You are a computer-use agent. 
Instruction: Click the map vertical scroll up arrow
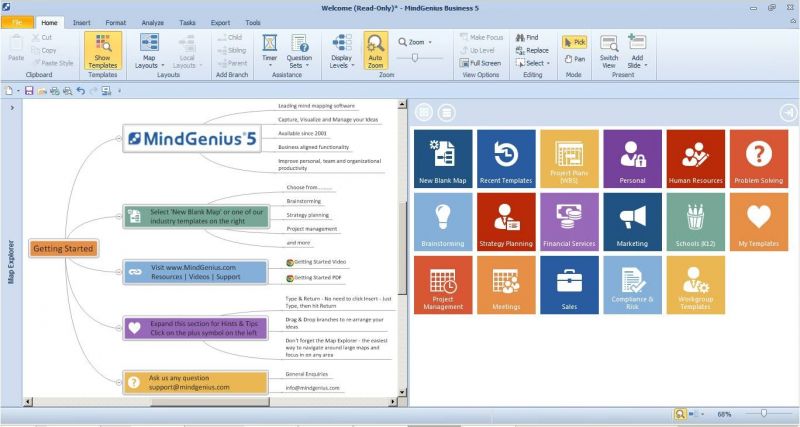pos(402,104)
